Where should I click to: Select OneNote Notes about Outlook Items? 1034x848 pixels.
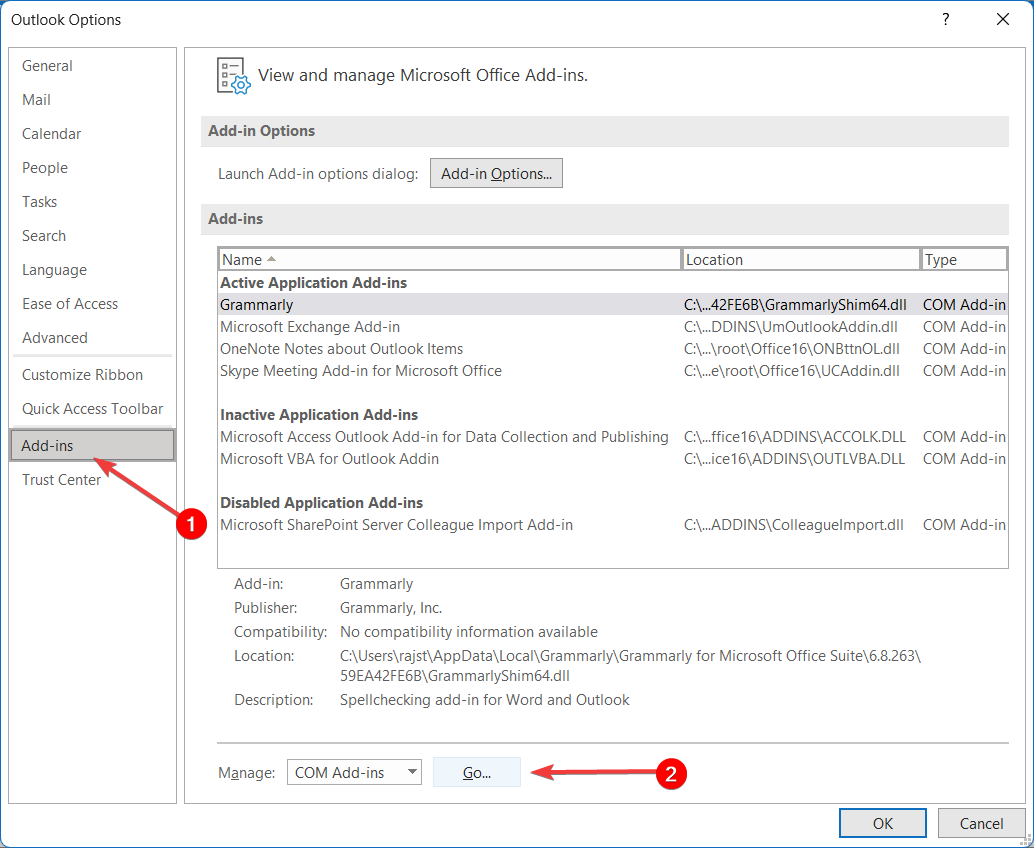613,349
